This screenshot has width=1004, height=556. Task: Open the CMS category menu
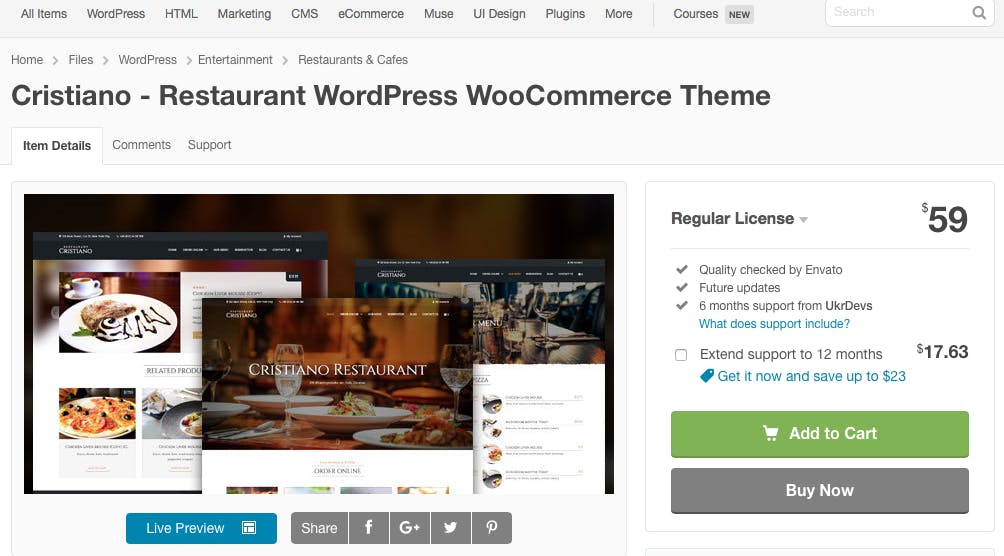[305, 13]
